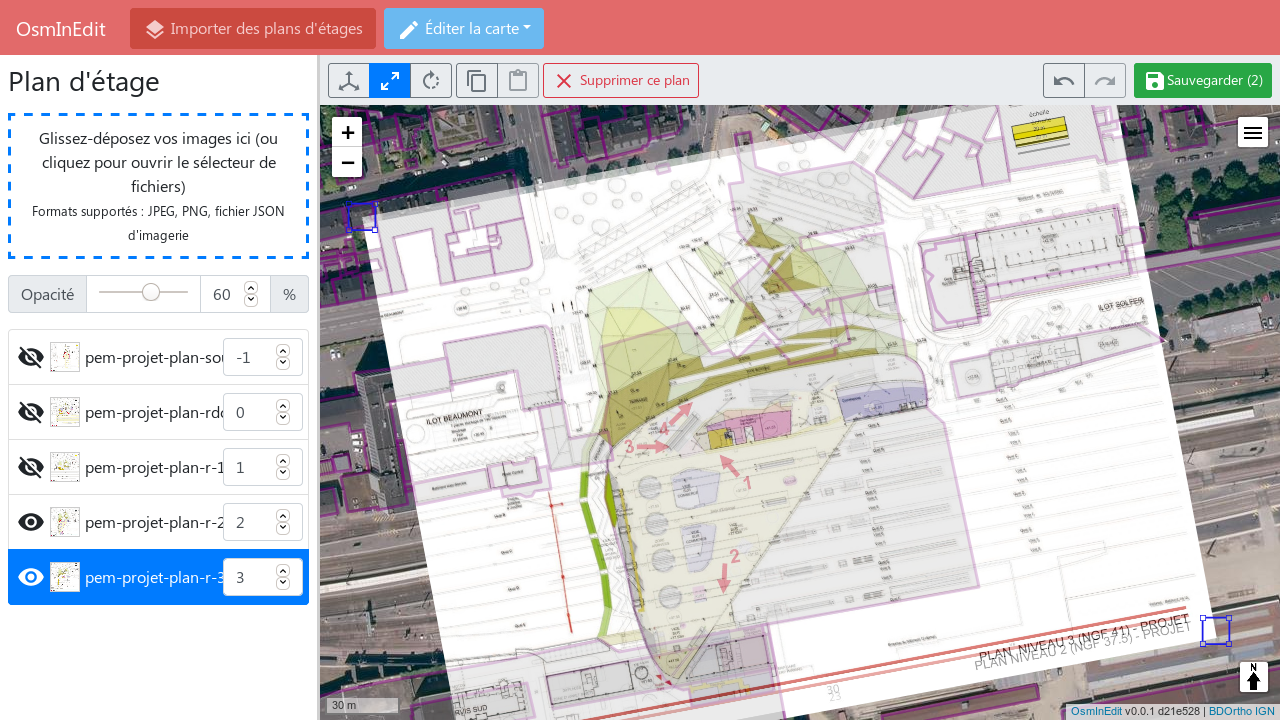Click the opacity slider handle

pyautogui.click(x=151, y=292)
